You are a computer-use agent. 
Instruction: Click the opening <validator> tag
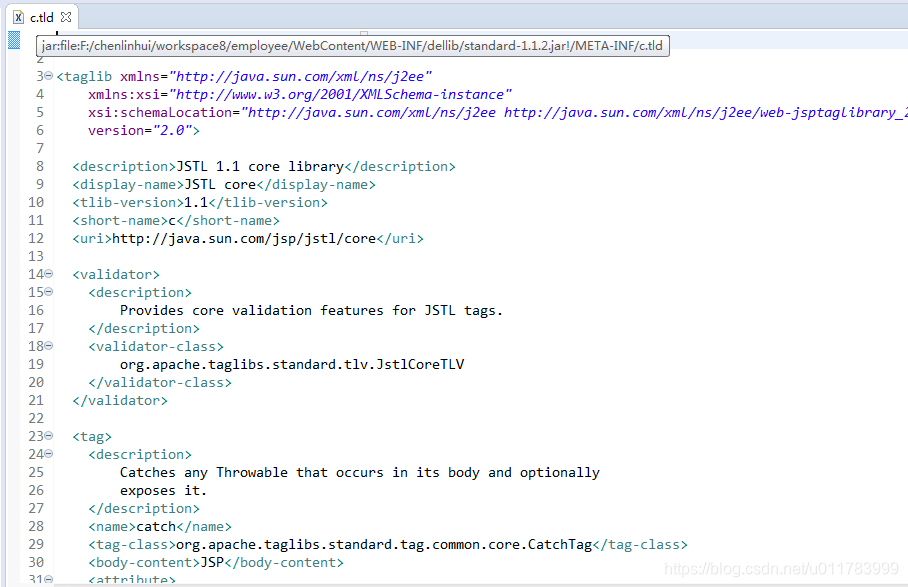click(x=116, y=274)
